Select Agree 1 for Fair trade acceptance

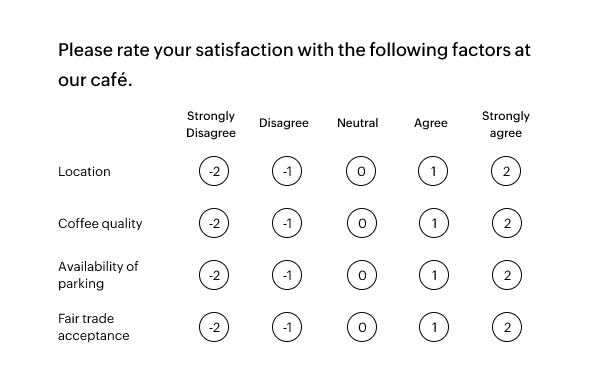point(434,327)
